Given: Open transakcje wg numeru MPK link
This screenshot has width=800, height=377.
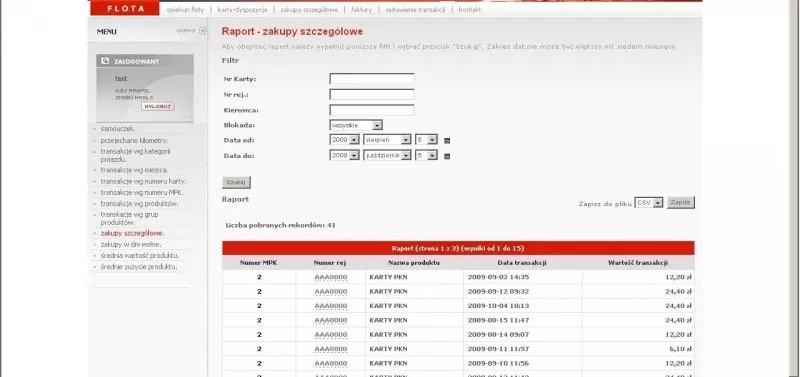Looking at the screenshot, I should point(142,192).
